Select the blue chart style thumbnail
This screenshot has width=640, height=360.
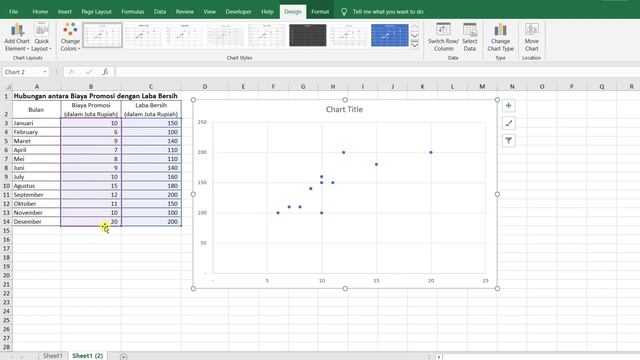coord(390,35)
